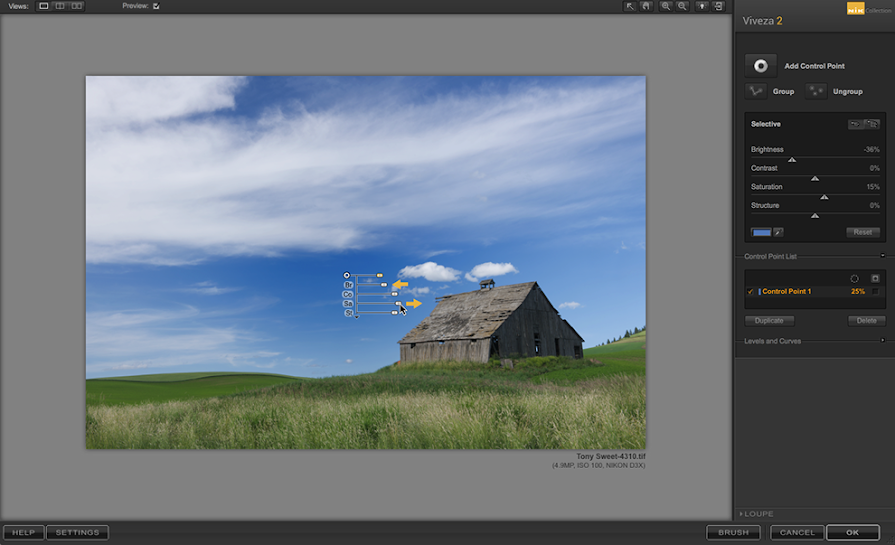This screenshot has height=545, width=895.
Task: Pick the eyedropper color picker tool
Action: tap(778, 232)
